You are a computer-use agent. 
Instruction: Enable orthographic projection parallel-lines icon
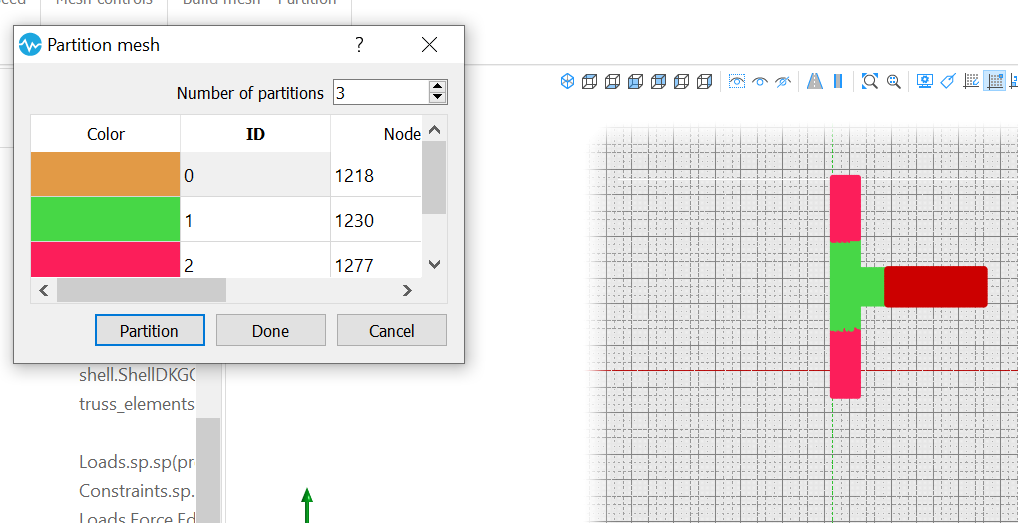pos(838,81)
